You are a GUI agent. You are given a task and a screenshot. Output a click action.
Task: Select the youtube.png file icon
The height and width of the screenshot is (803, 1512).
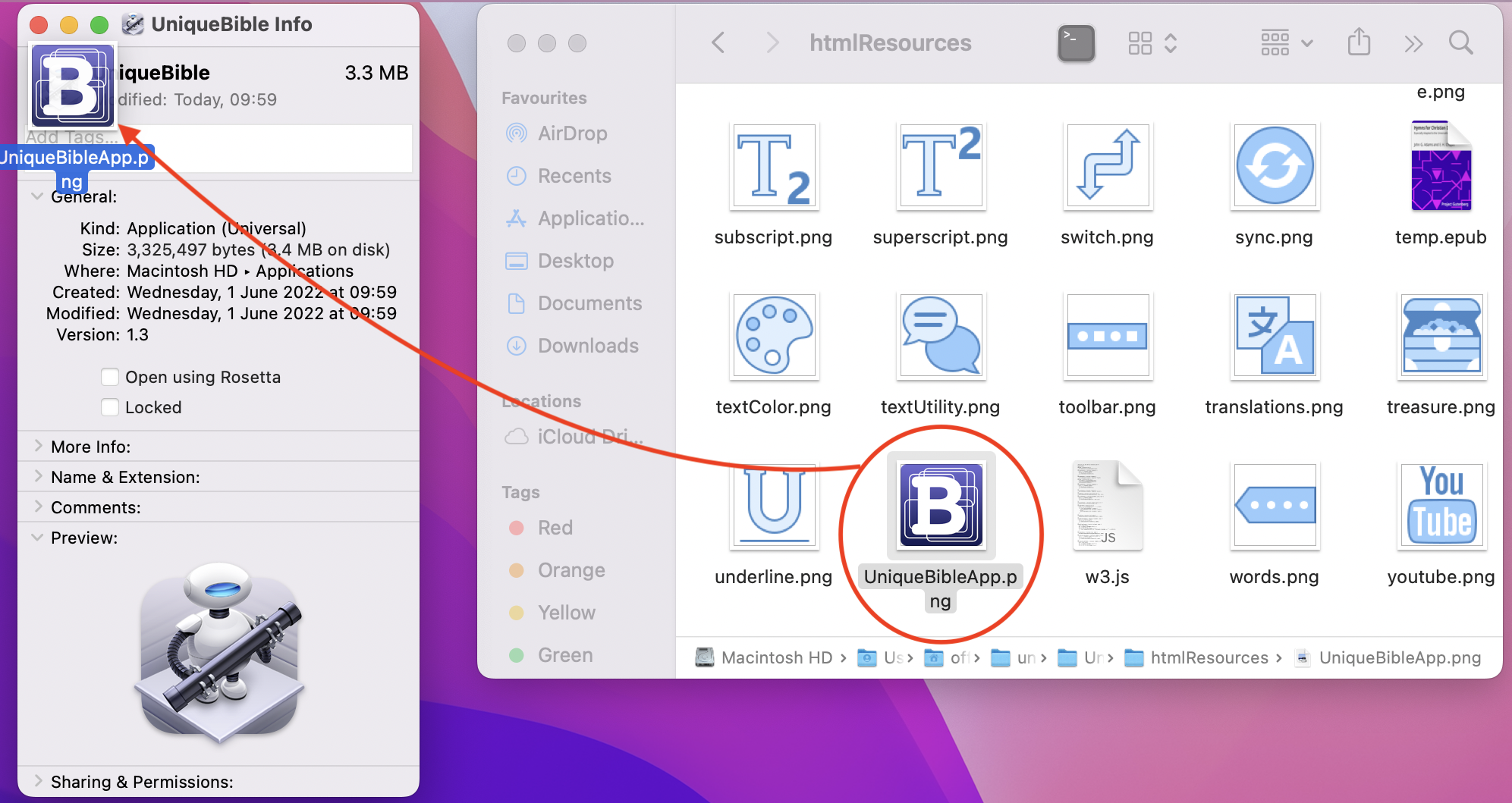(x=1441, y=506)
